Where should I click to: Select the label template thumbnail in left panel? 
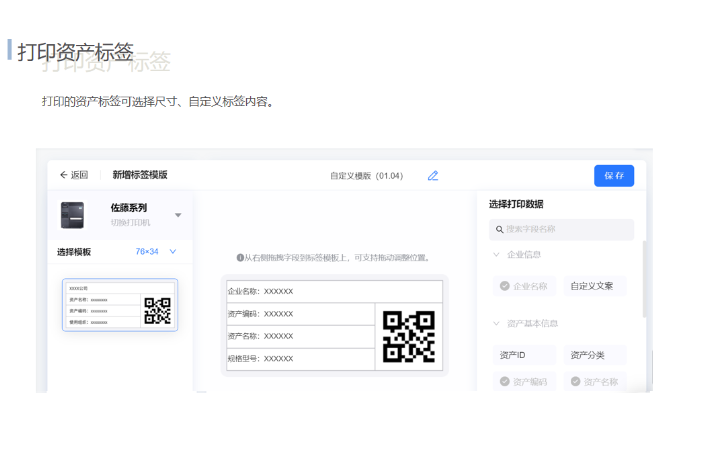[120, 305]
